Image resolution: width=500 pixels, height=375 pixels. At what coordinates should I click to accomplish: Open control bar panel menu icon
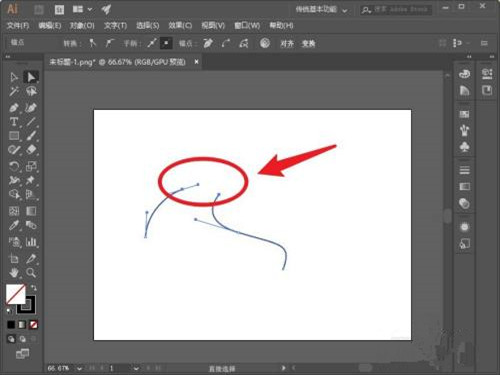[484, 43]
